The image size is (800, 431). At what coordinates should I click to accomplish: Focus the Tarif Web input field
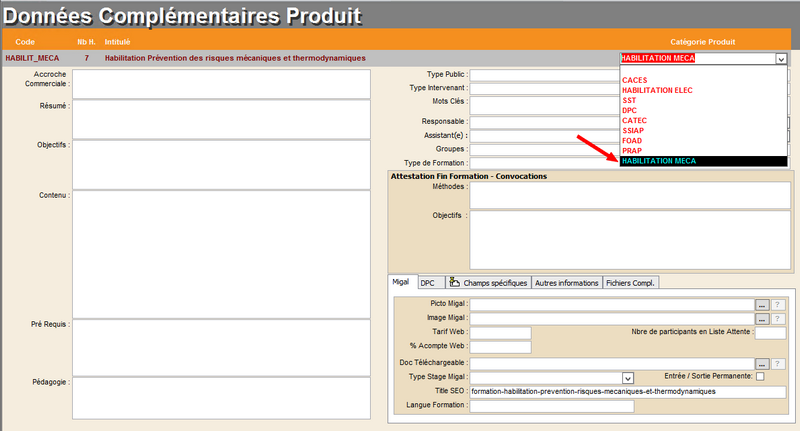pyautogui.click(x=500, y=333)
